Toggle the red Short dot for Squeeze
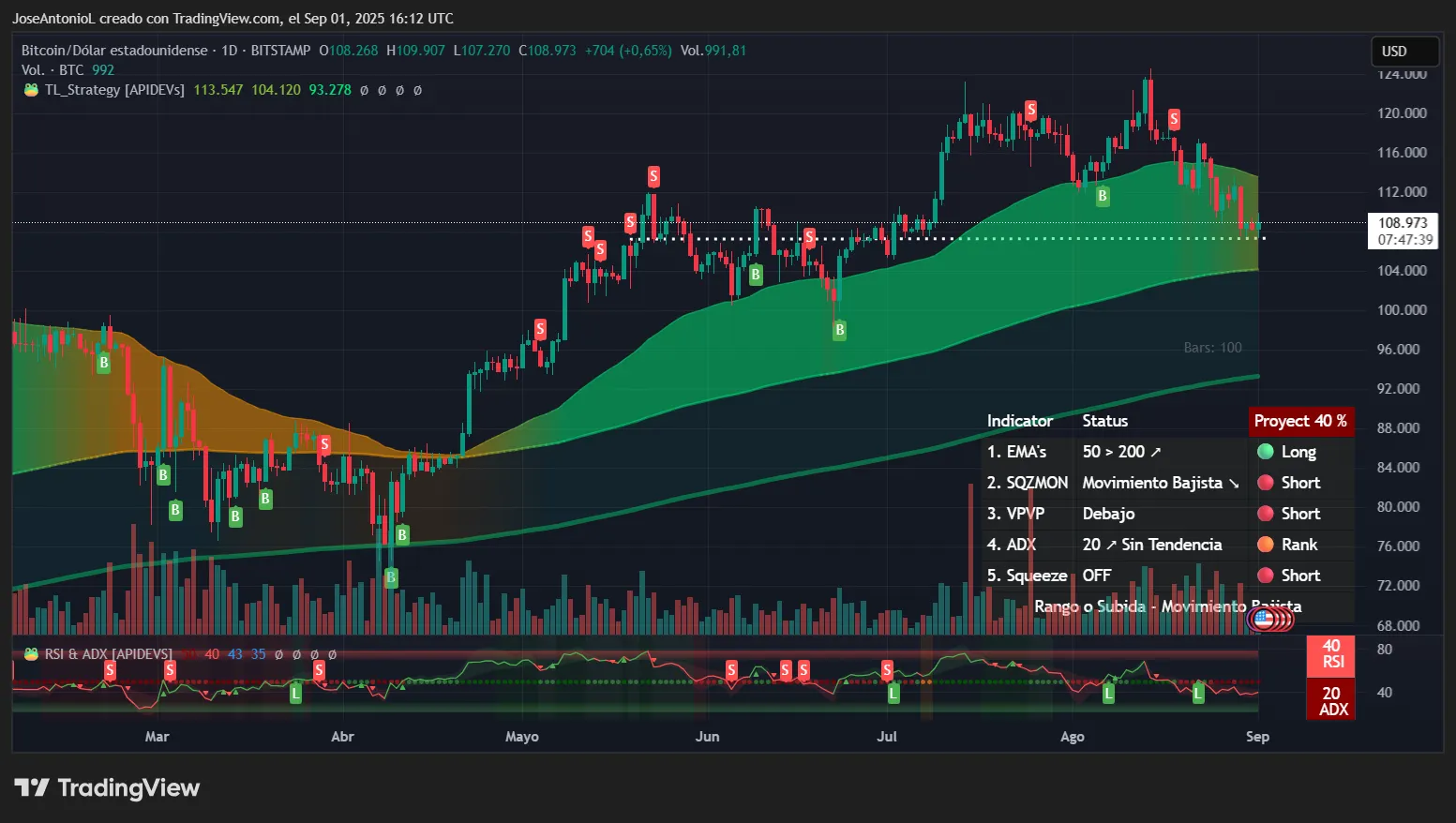Image resolution: width=1456 pixels, height=823 pixels. tap(1265, 576)
